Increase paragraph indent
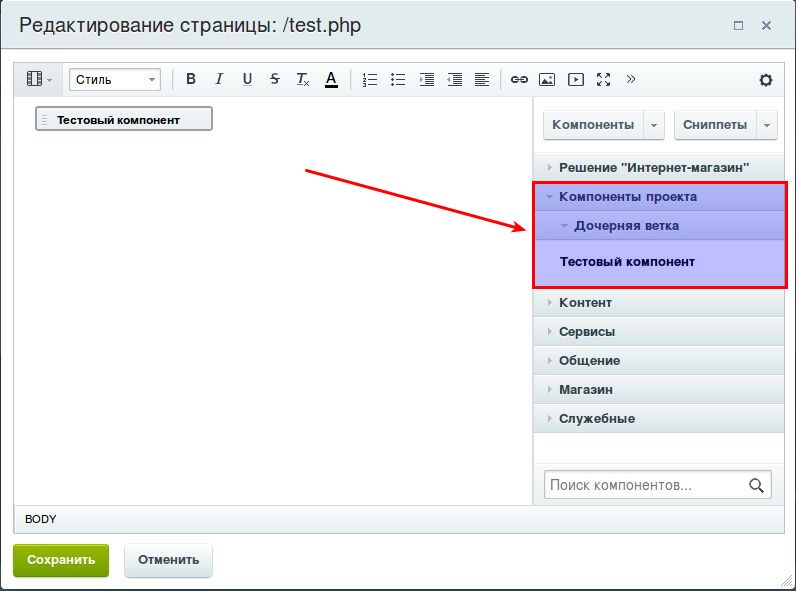The image size is (796, 591). (426, 79)
